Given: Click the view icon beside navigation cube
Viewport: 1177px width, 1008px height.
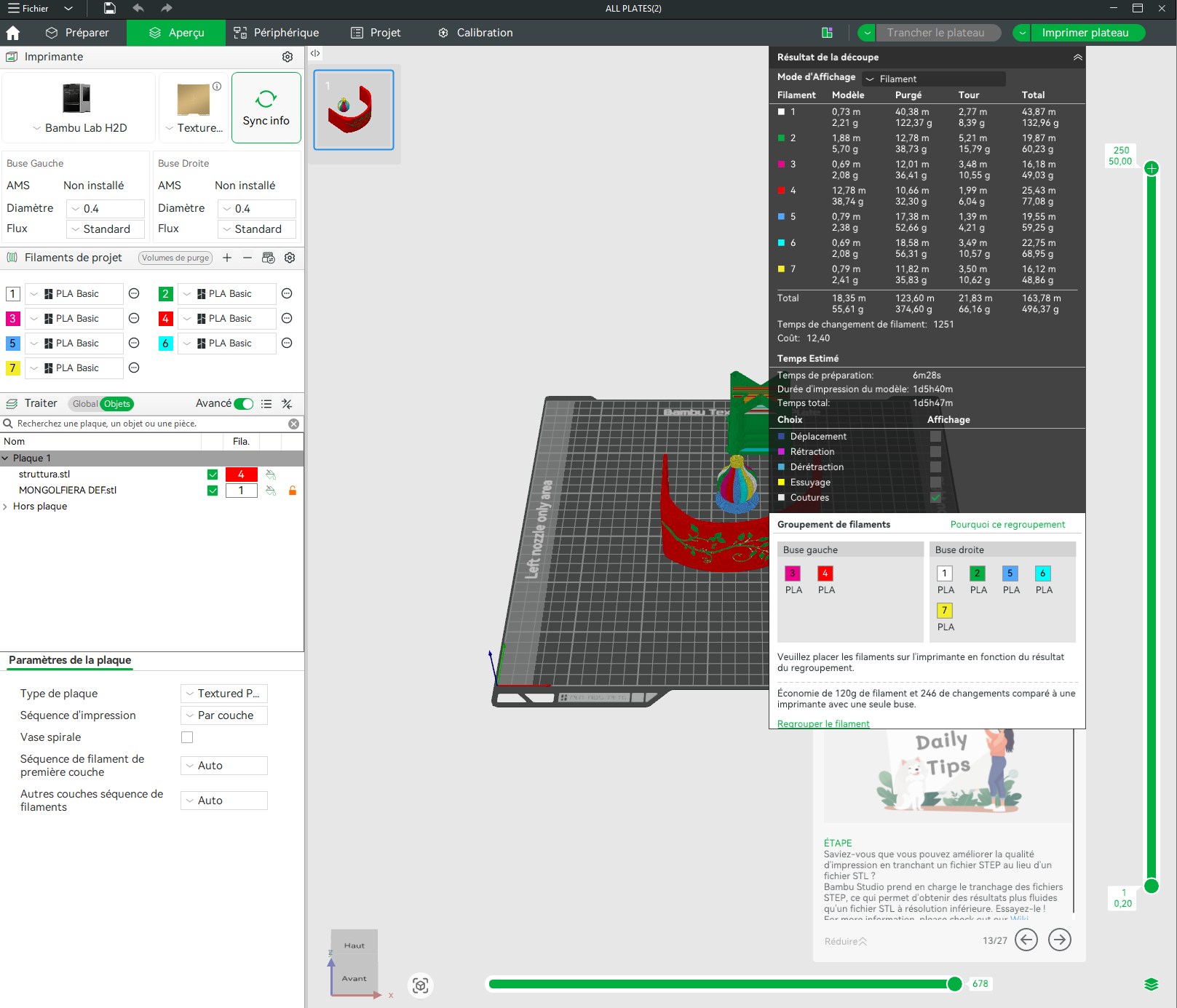Looking at the screenshot, I should pos(420,985).
